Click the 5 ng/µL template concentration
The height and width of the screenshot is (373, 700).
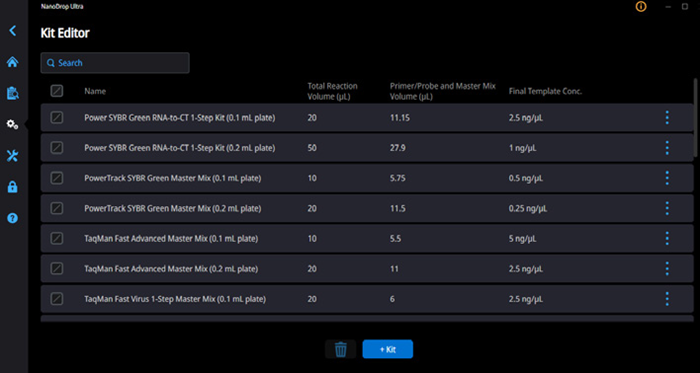tap(522, 238)
